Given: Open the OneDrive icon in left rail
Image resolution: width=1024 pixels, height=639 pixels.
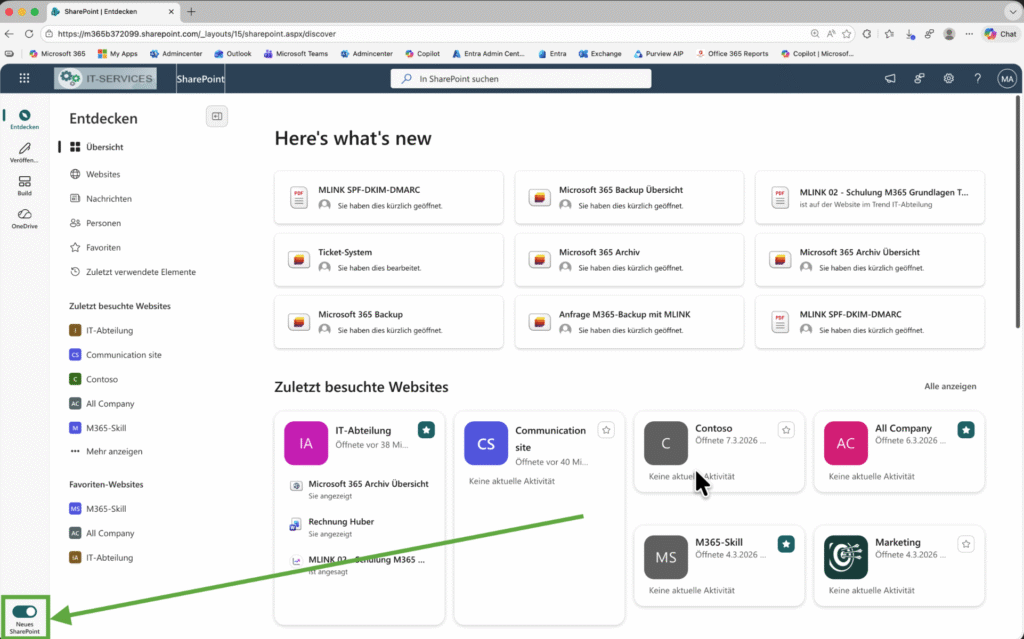Looking at the screenshot, I should pos(24,219).
